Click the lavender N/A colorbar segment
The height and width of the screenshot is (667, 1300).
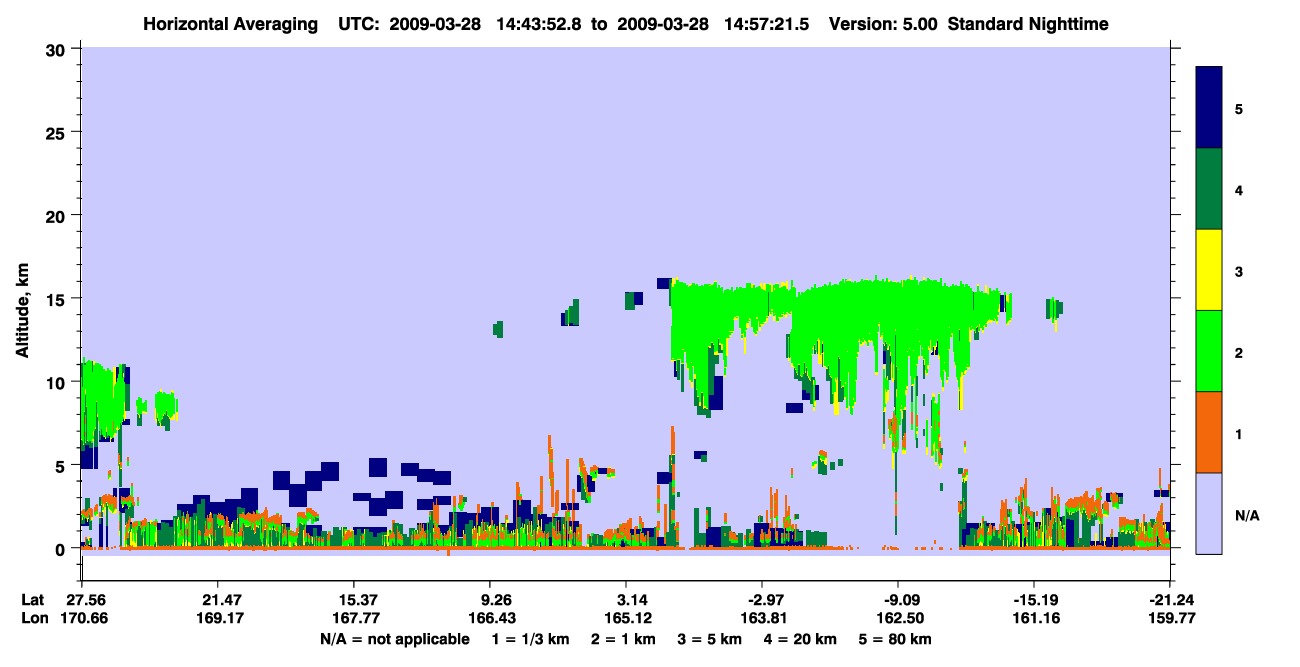pos(1209,513)
